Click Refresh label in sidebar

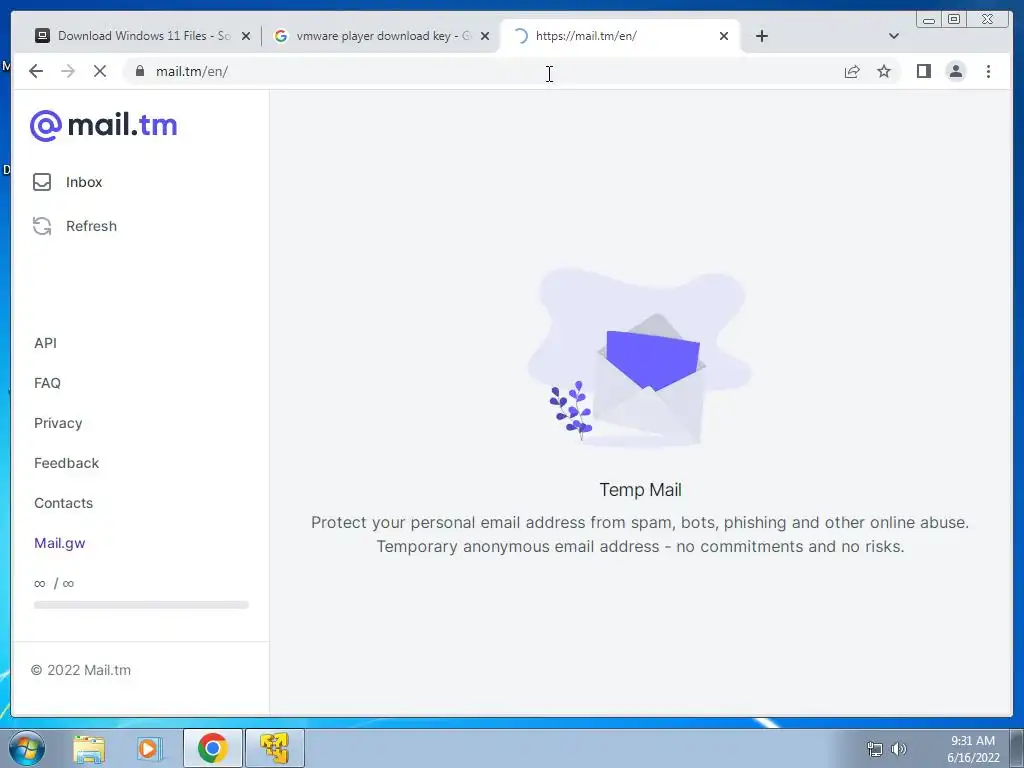pyautogui.click(x=91, y=226)
